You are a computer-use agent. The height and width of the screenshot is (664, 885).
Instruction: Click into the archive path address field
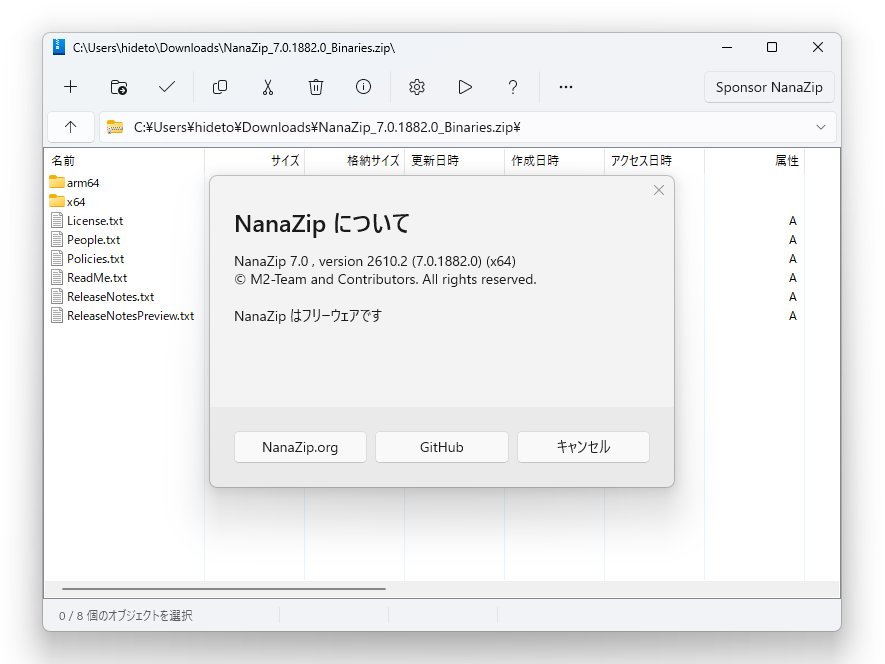467,127
